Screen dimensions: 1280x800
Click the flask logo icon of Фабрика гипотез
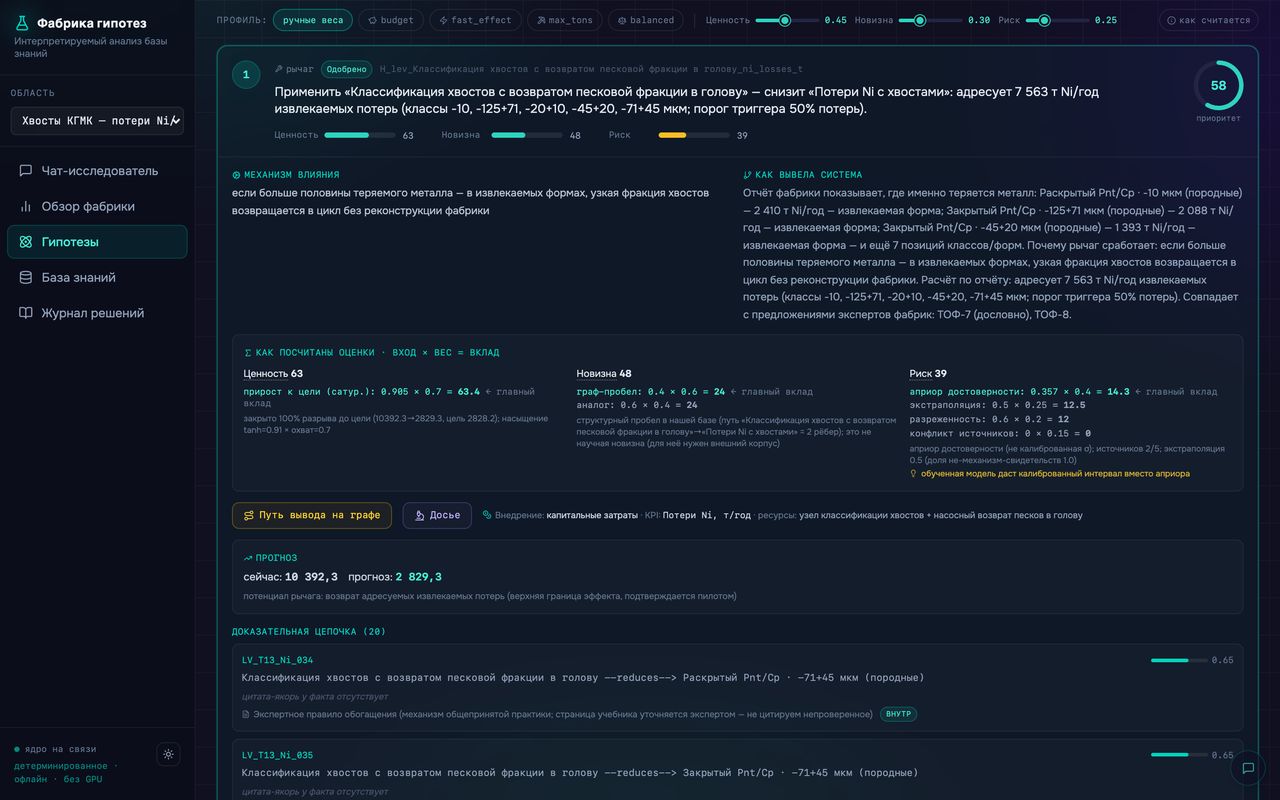pyautogui.click(x=22, y=23)
